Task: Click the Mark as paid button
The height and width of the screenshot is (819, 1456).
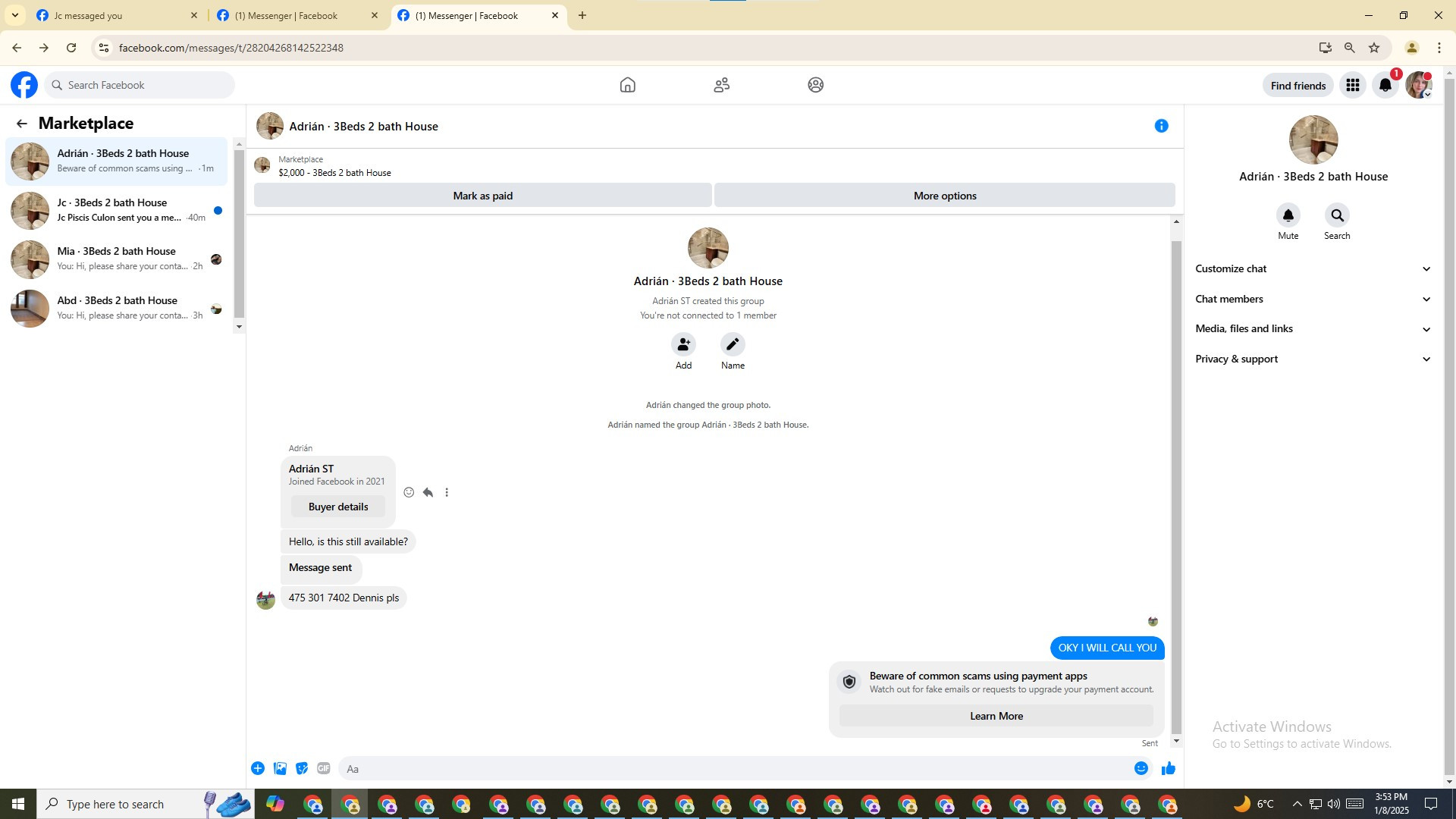Action: pyautogui.click(x=482, y=196)
